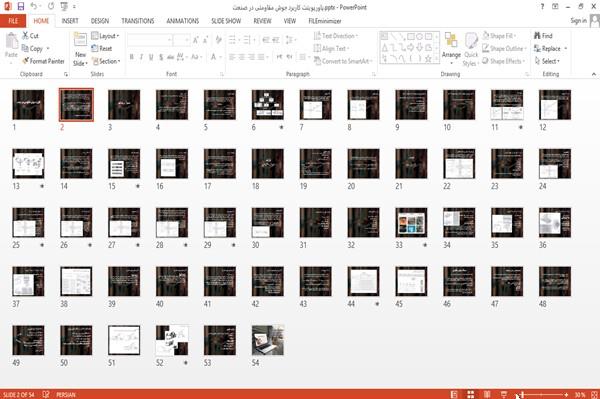Image resolution: width=600 pixels, height=399 pixels.
Task: Switch to the ANIMATIONS tab
Action: pos(183,21)
